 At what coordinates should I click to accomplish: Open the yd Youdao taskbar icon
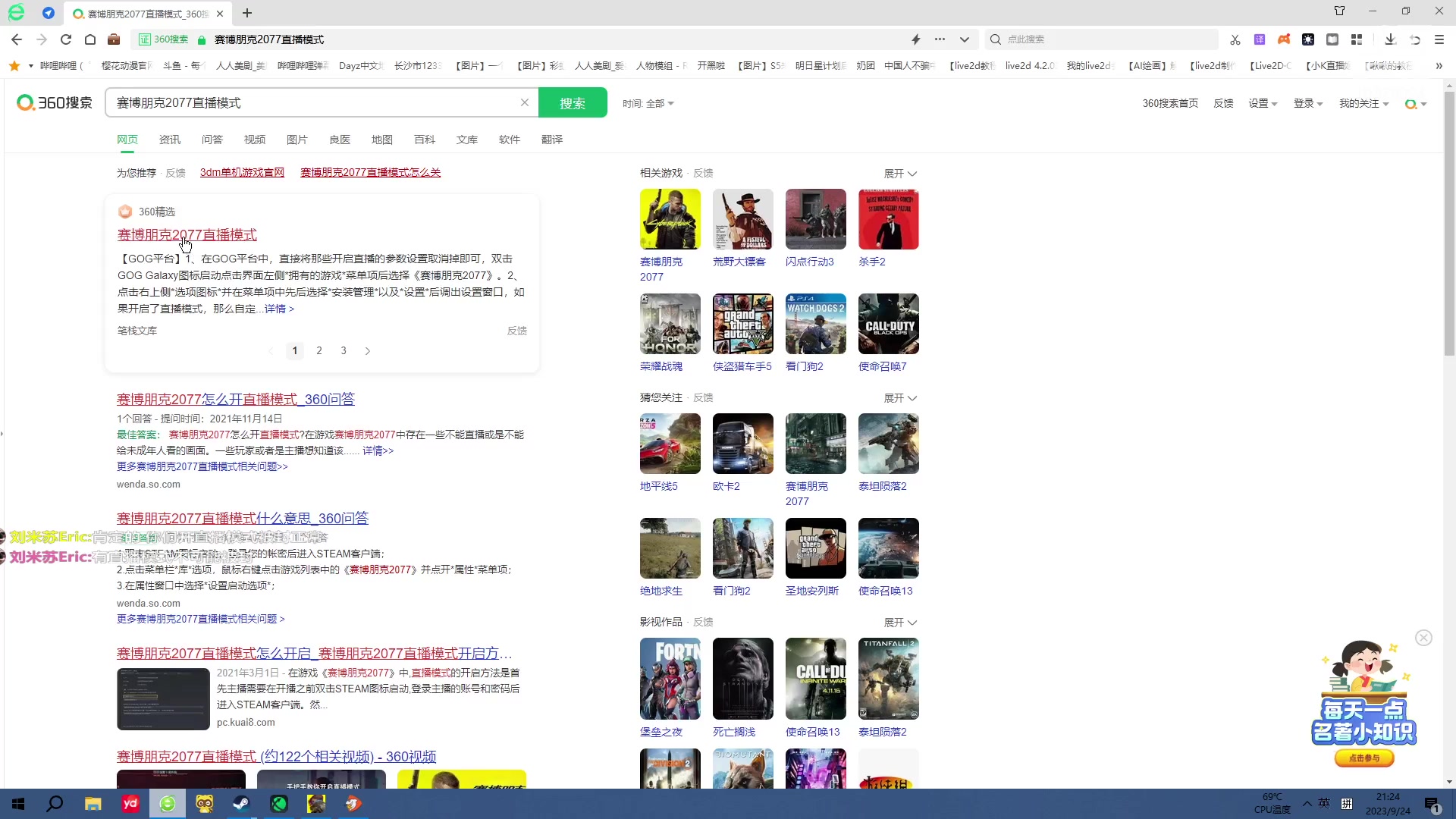130,804
